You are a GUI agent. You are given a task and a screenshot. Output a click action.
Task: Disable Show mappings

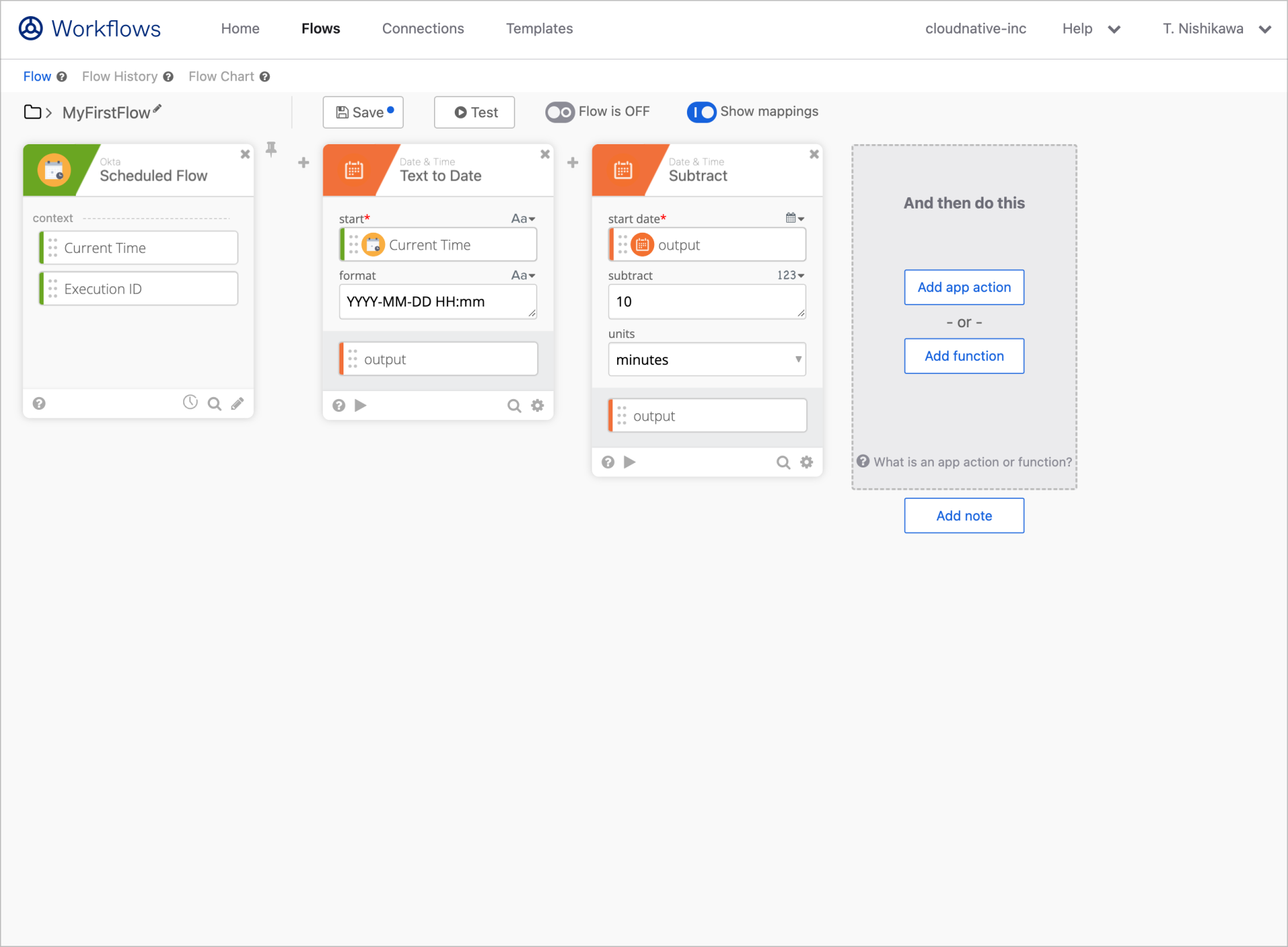point(702,112)
